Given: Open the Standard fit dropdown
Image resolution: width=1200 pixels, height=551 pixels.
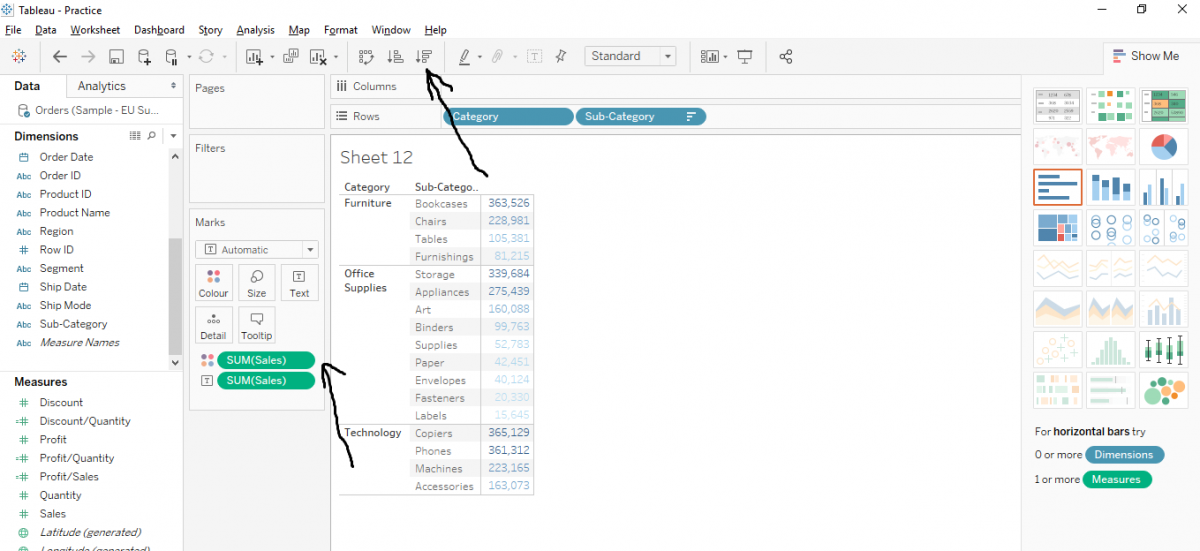Looking at the screenshot, I should pos(630,57).
